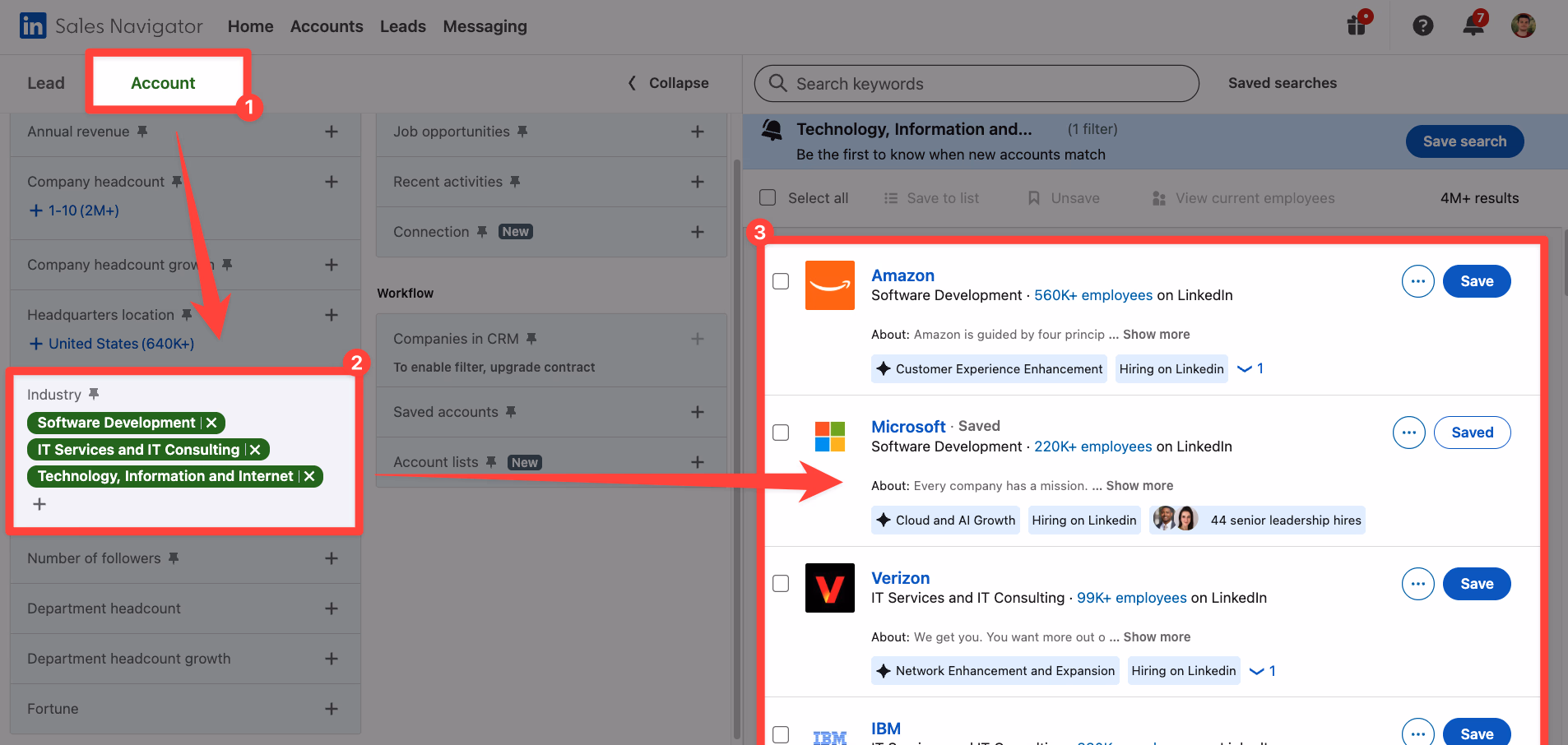The height and width of the screenshot is (745, 1568).
Task: Click the Save to list icon
Action: click(x=891, y=198)
